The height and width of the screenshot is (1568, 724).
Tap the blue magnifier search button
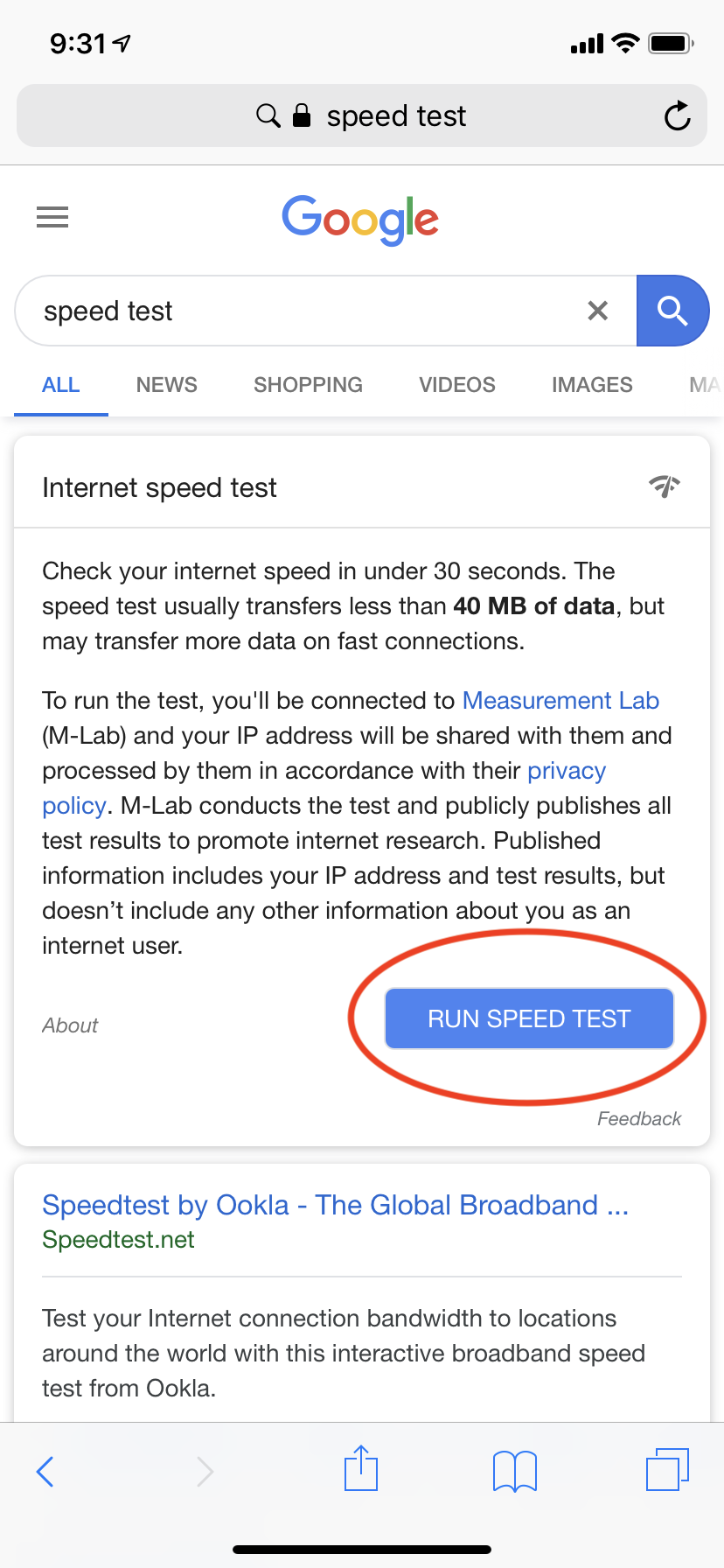coord(672,311)
